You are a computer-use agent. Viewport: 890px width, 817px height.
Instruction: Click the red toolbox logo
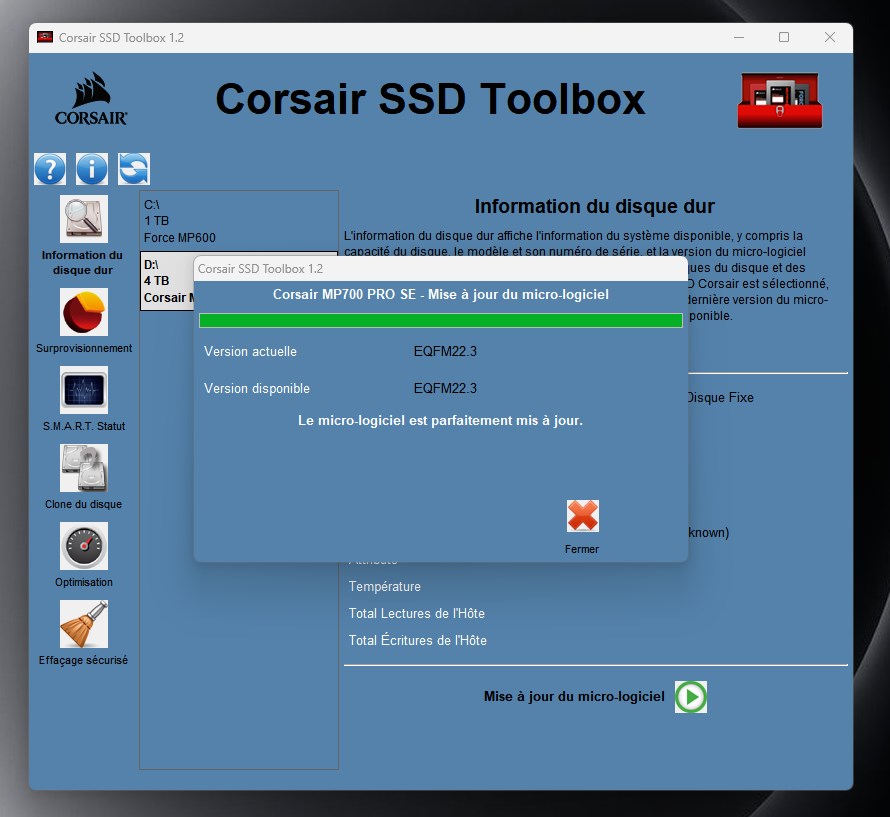[780, 100]
